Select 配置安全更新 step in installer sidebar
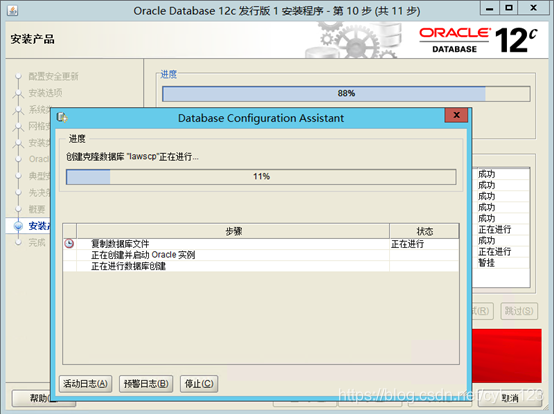554x414 pixels. pyautogui.click(x=53, y=76)
